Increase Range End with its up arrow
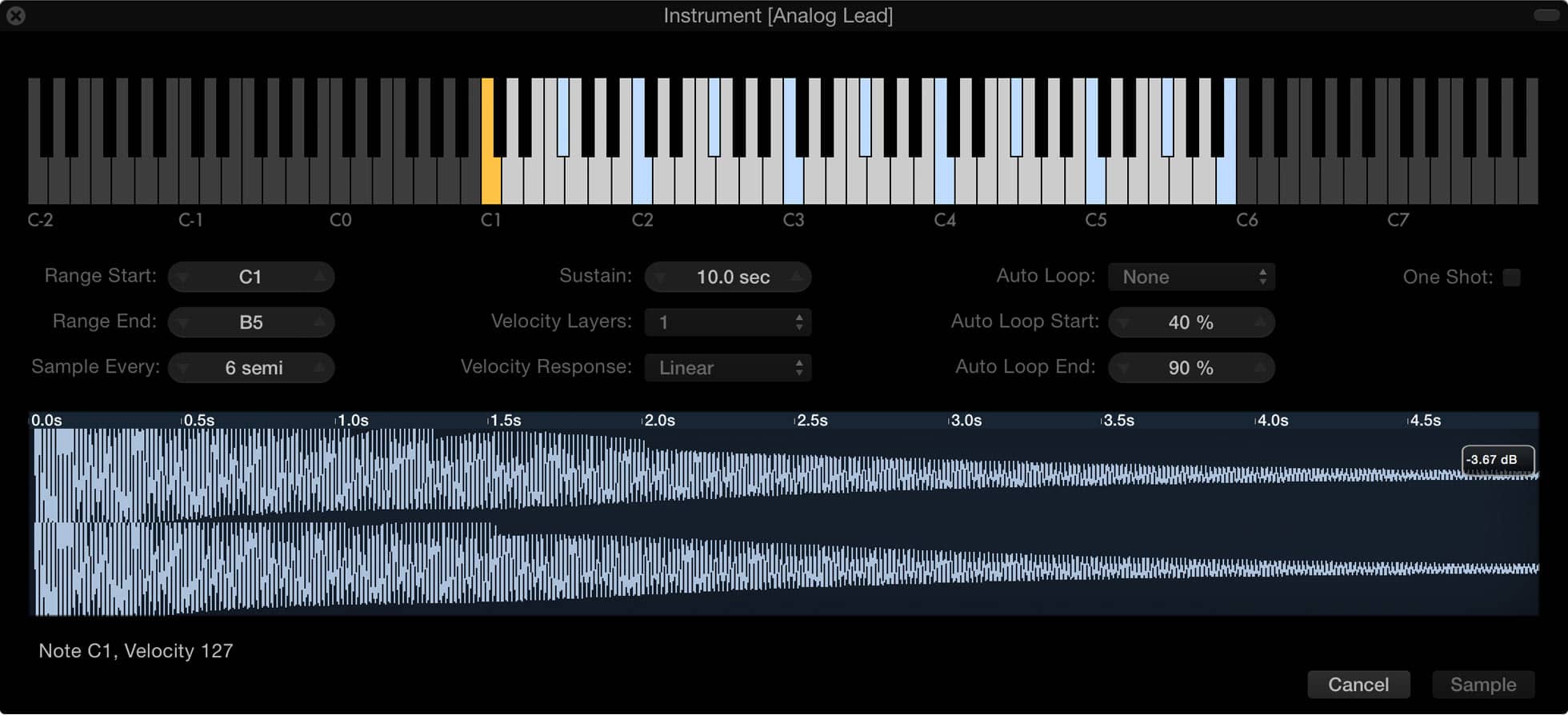 tap(320, 322)
